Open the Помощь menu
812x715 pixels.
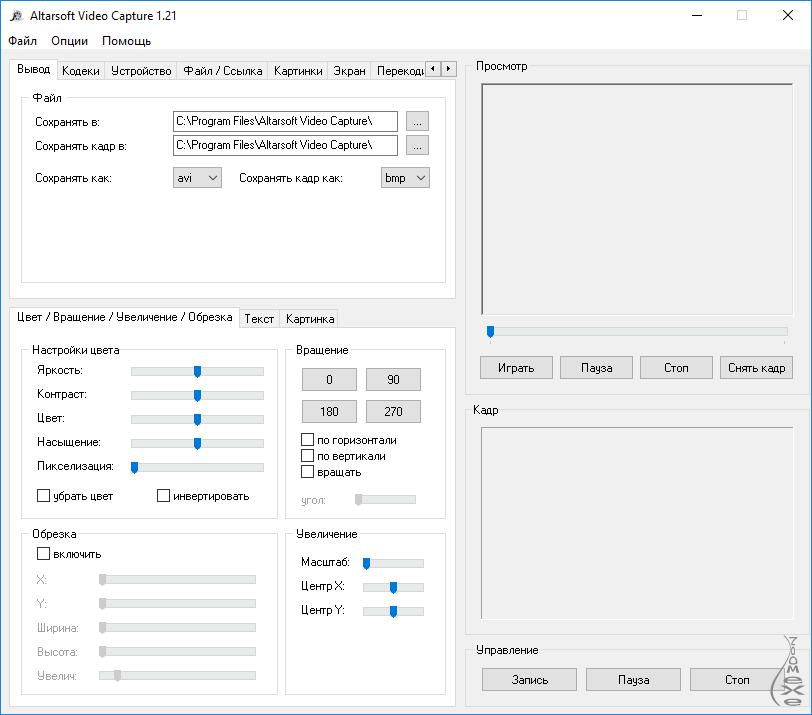(x=126, y=41)
